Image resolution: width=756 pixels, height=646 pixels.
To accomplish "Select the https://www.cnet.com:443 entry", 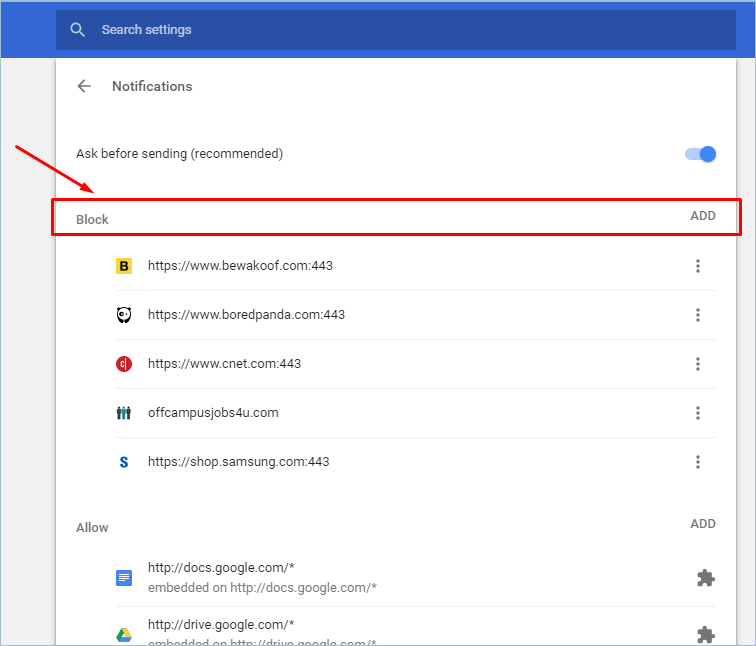I will coord(224,364).
